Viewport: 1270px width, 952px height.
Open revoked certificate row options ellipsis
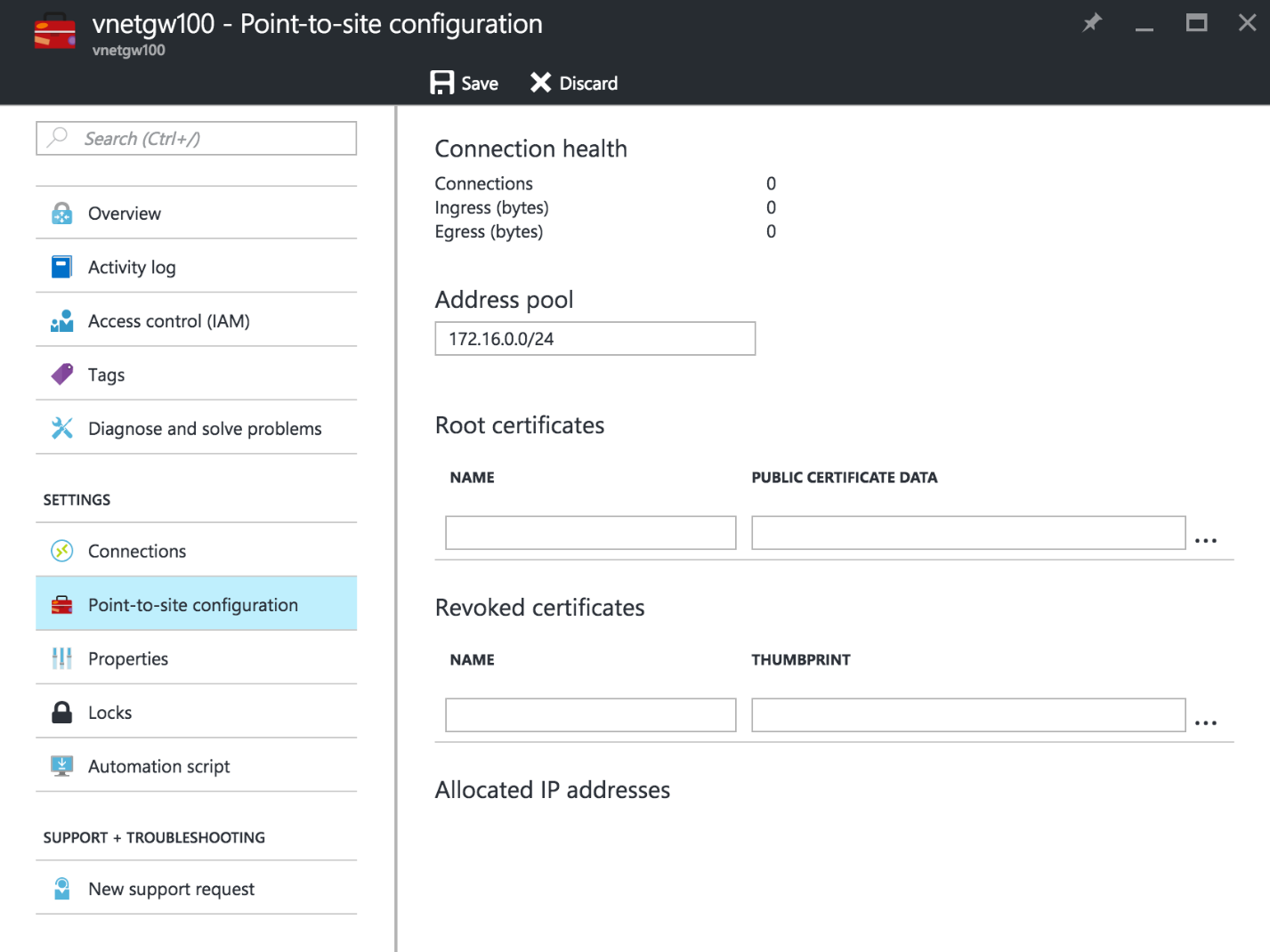pos(1206,723)
